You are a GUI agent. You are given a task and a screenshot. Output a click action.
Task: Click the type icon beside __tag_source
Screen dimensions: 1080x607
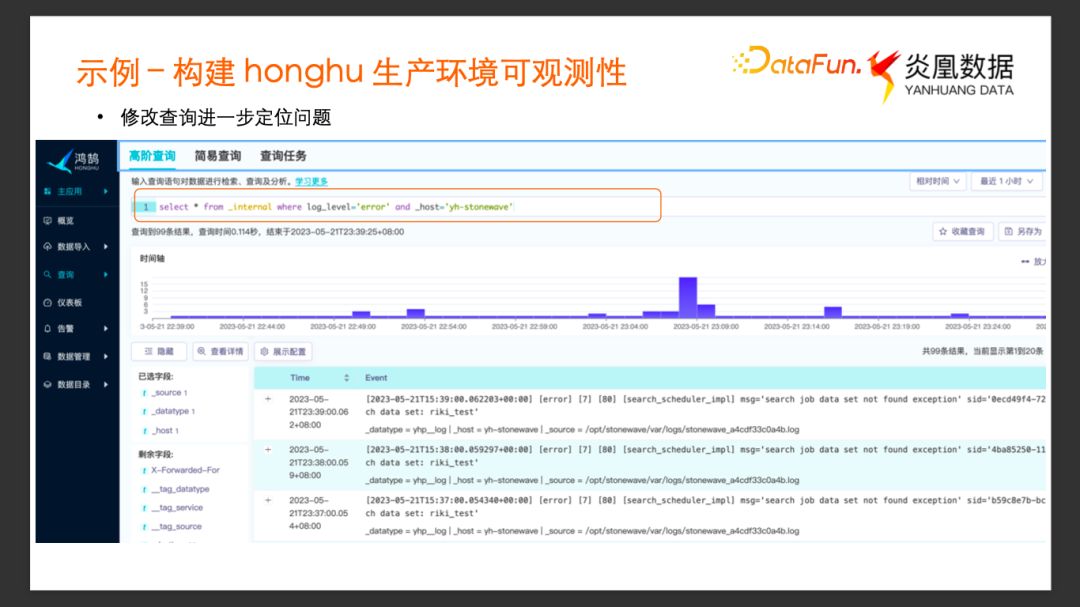click(145, 526)
